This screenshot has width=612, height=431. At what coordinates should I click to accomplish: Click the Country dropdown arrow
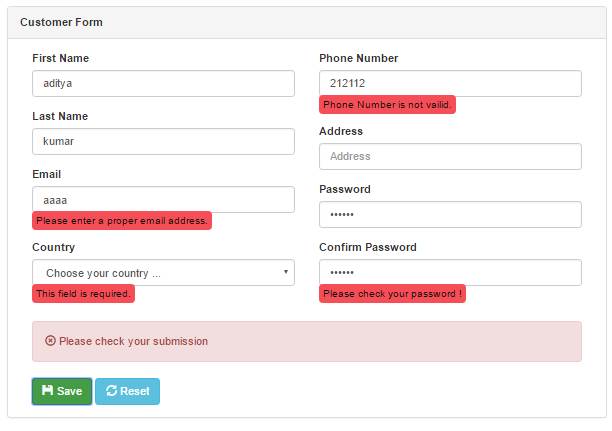pyautogui.click(x=286, y=272)
